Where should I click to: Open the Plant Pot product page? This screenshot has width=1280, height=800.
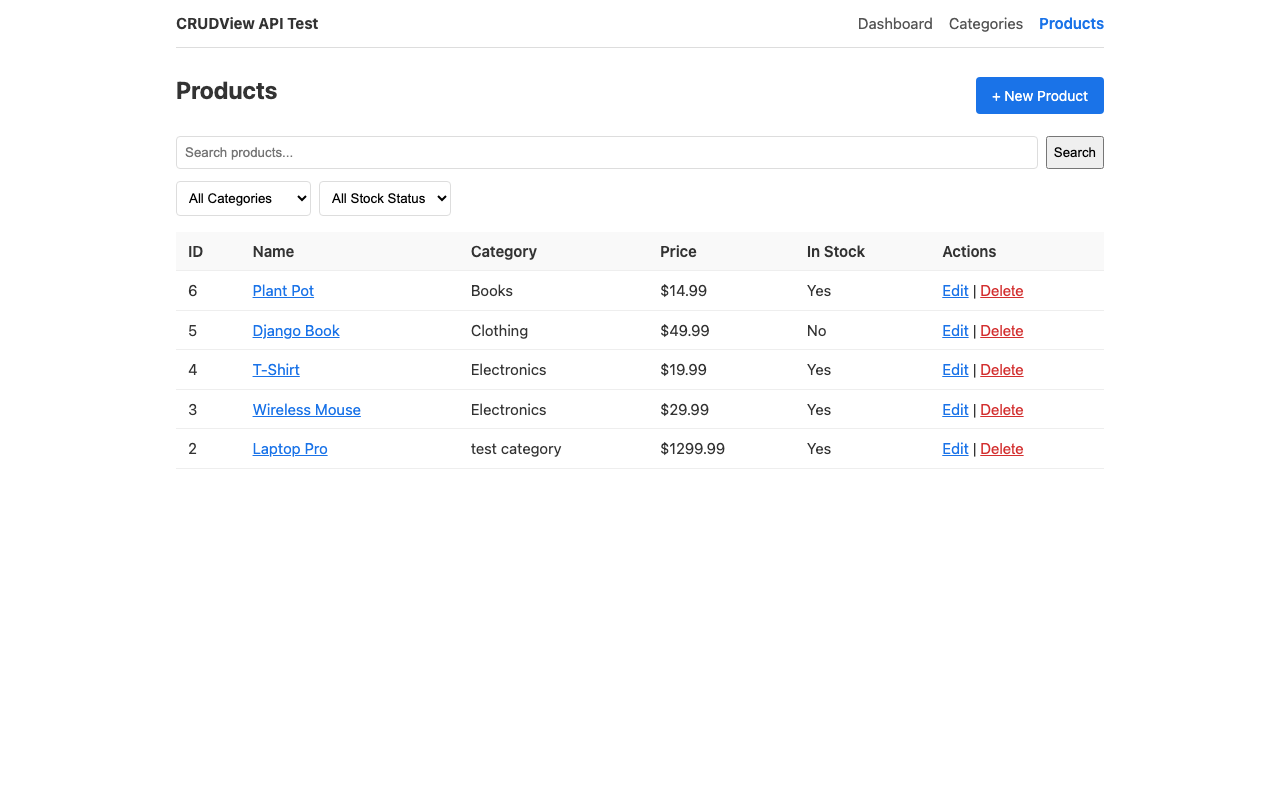click(x=283, y=290)
